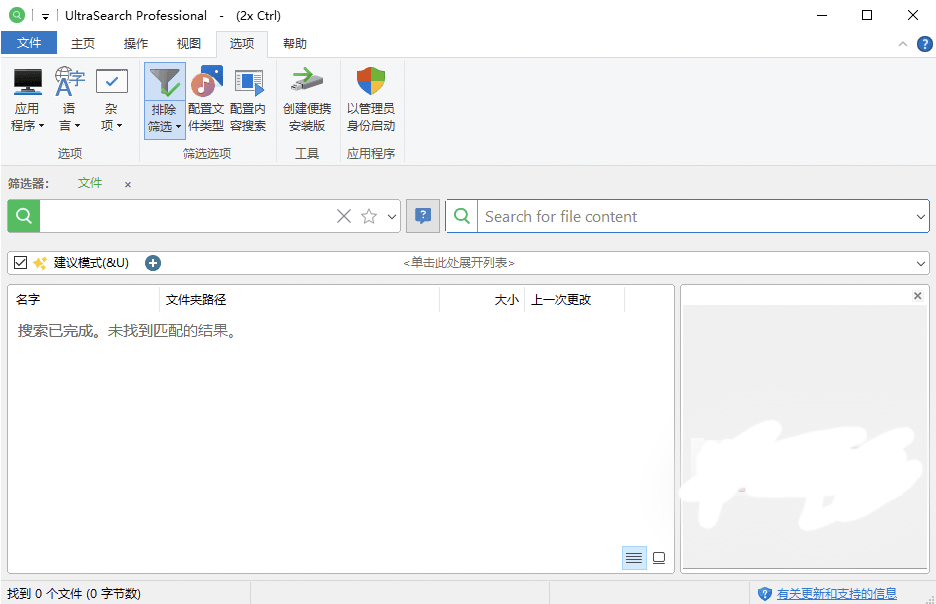Switch to the 帮助 tab

[295, 43]
